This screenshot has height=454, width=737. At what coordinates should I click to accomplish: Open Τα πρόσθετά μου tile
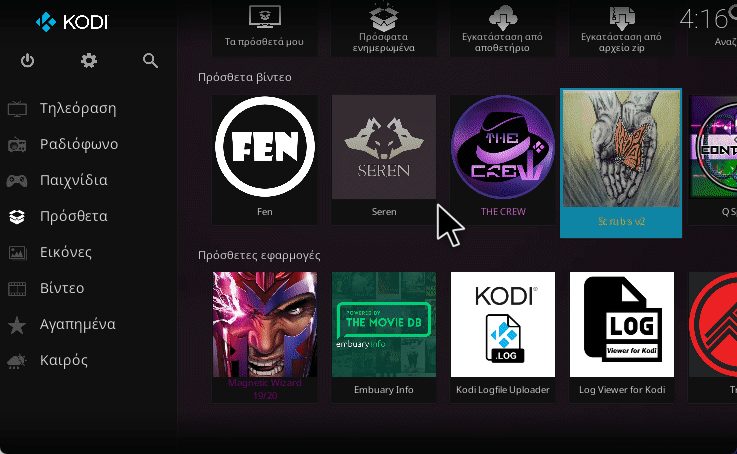264,28
